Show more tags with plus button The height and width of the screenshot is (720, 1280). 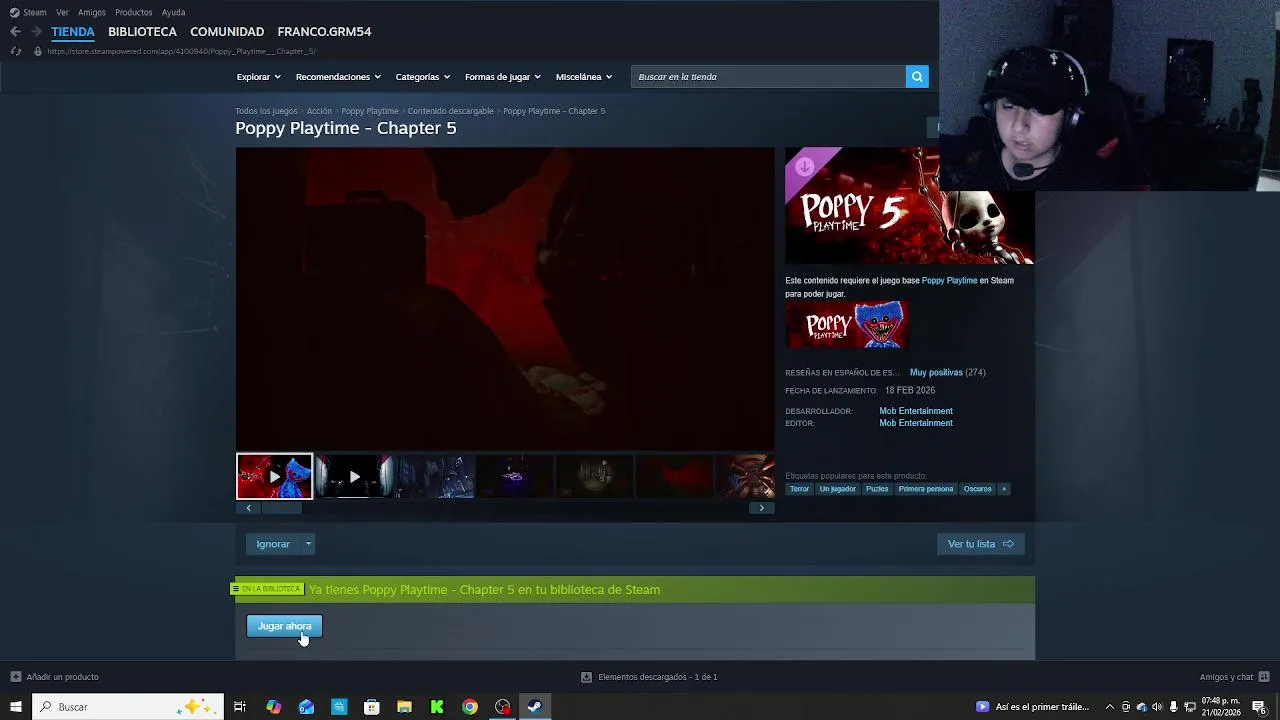pyautogui.click(x=1004, y=489)
